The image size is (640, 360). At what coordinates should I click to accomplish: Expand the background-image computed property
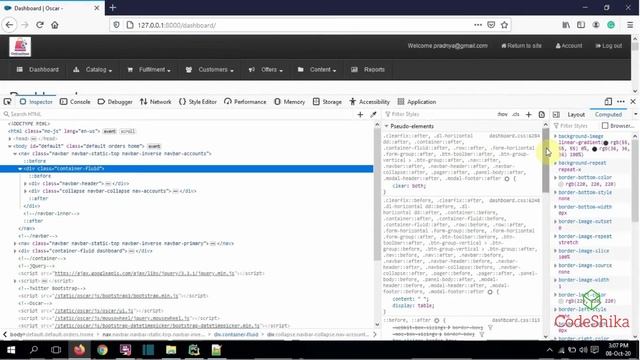(x=555, y=136)
